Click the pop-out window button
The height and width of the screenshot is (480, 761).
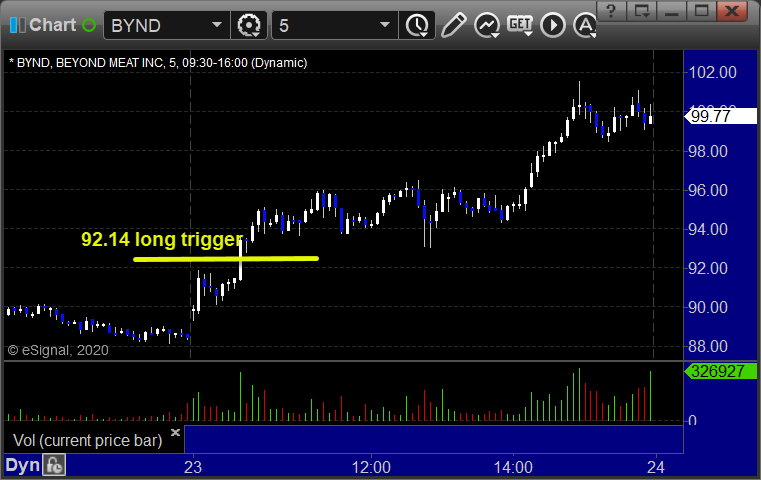pyautogui.click(x=642, y=11)
